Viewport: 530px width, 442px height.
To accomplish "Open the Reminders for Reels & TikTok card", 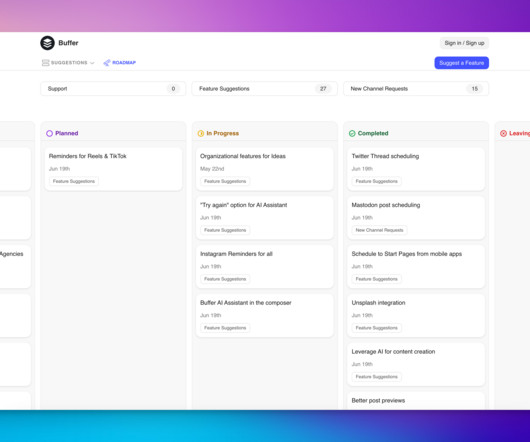I will 113,169.
